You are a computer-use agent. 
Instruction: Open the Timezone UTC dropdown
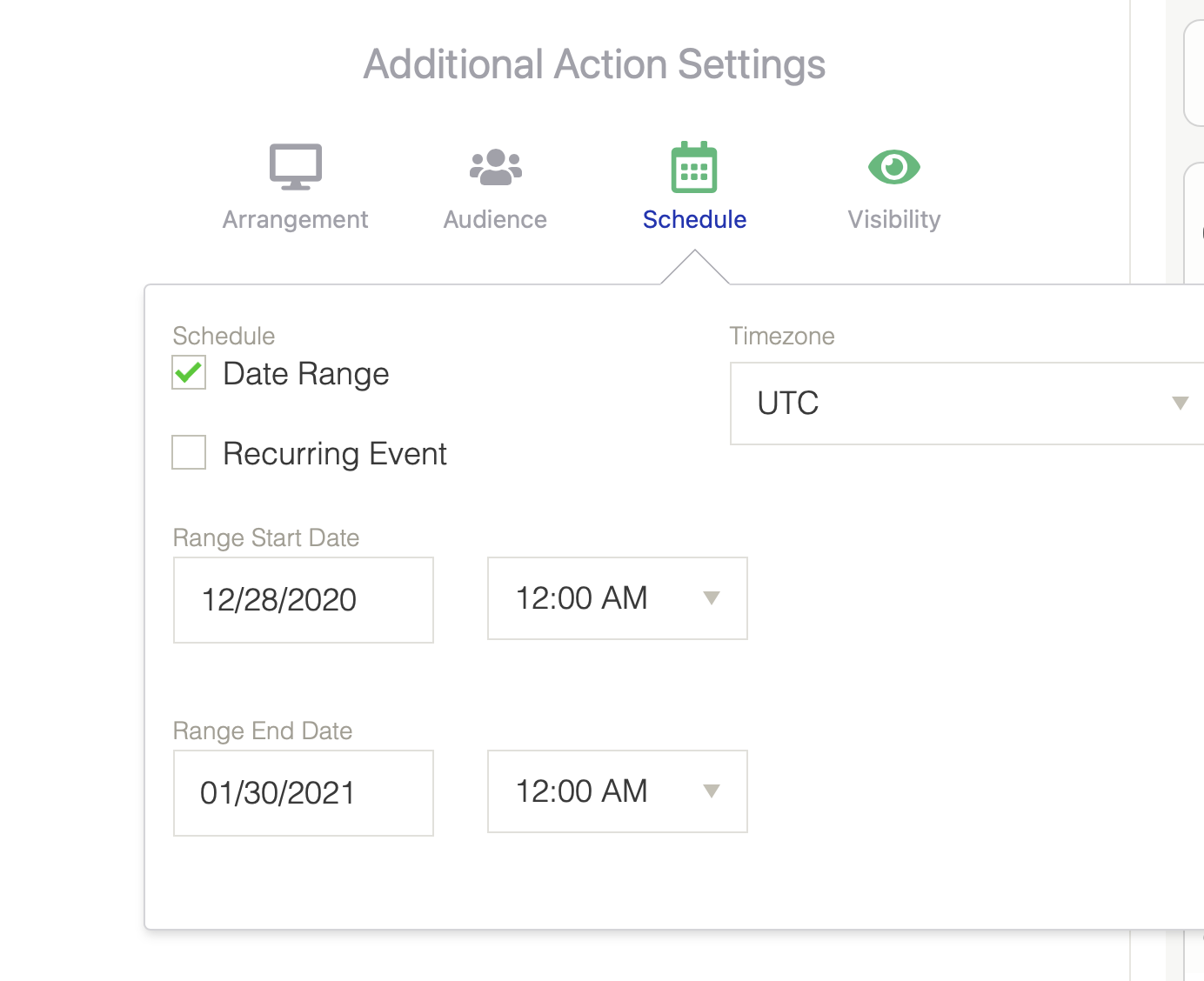click(957, 404)
